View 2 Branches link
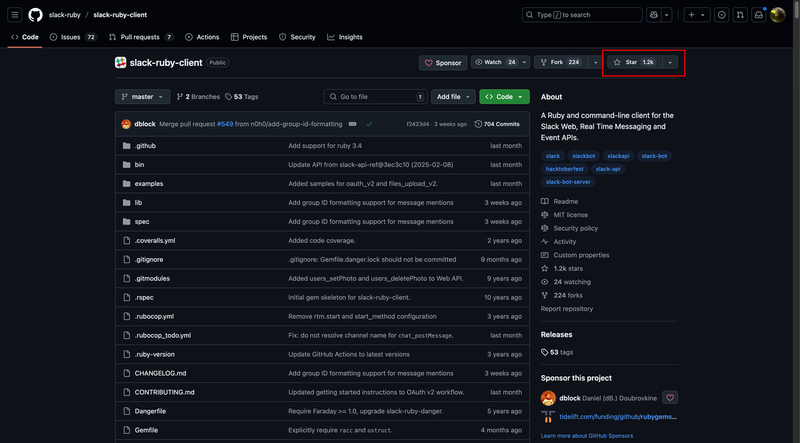 198,96
